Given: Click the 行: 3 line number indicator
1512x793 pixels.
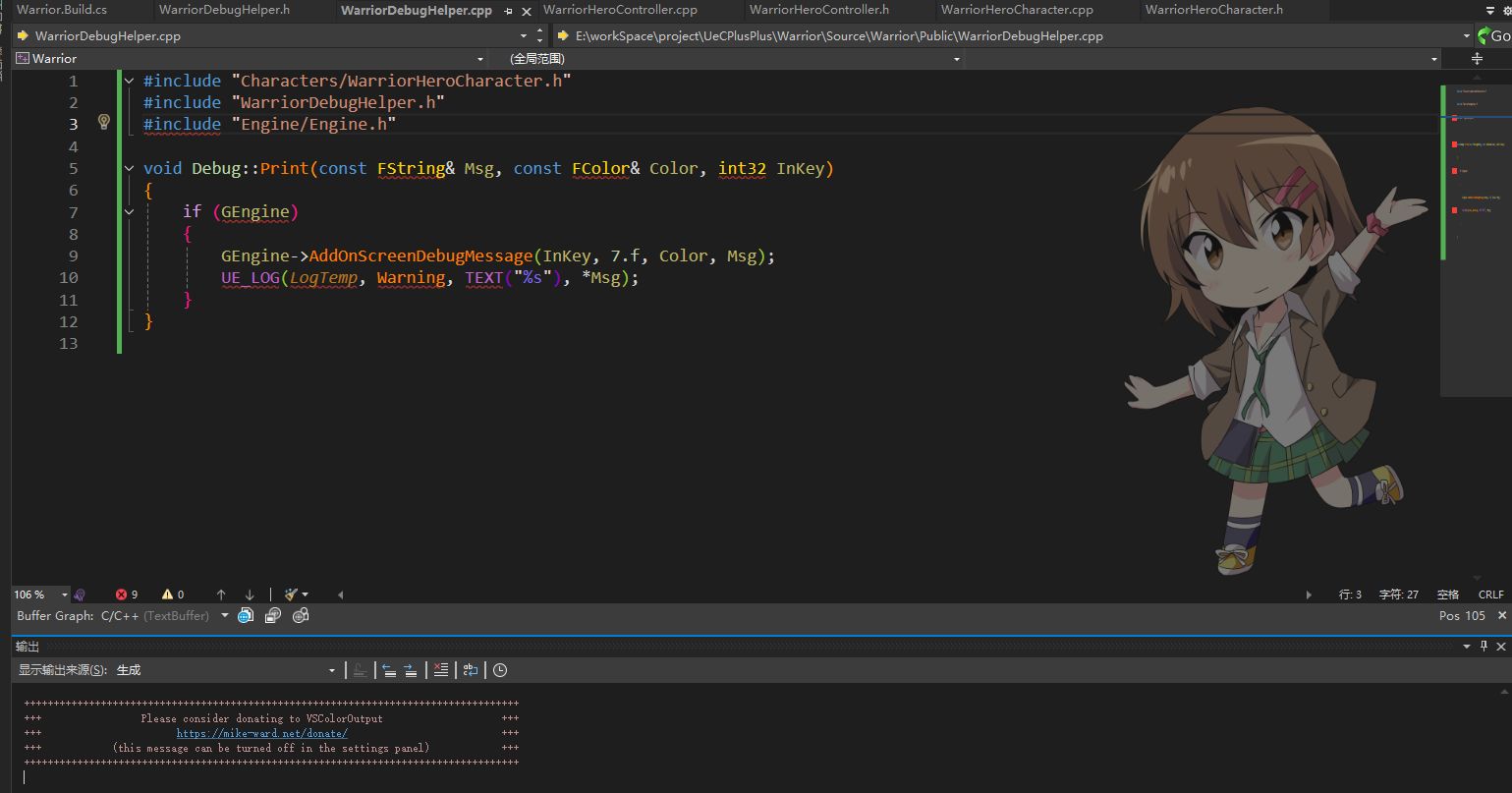Looking at the screenshot, I should click(1350, 595).
